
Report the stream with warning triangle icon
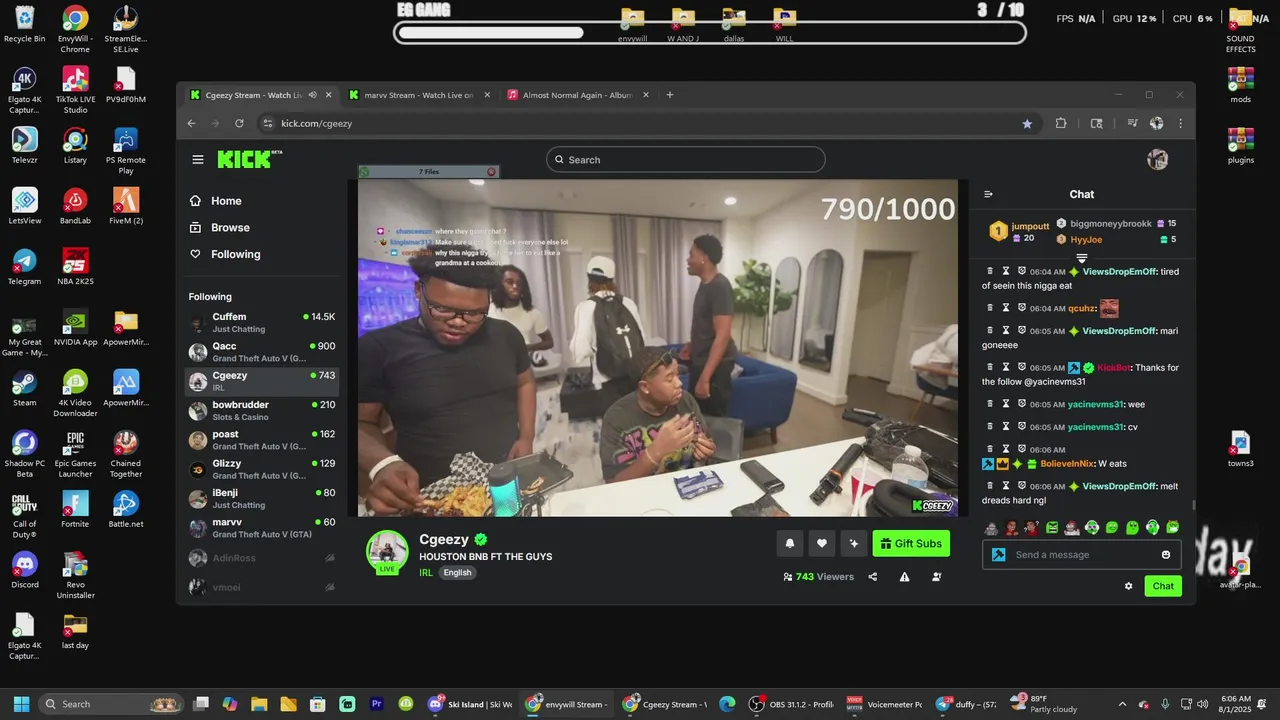point(904,577)
